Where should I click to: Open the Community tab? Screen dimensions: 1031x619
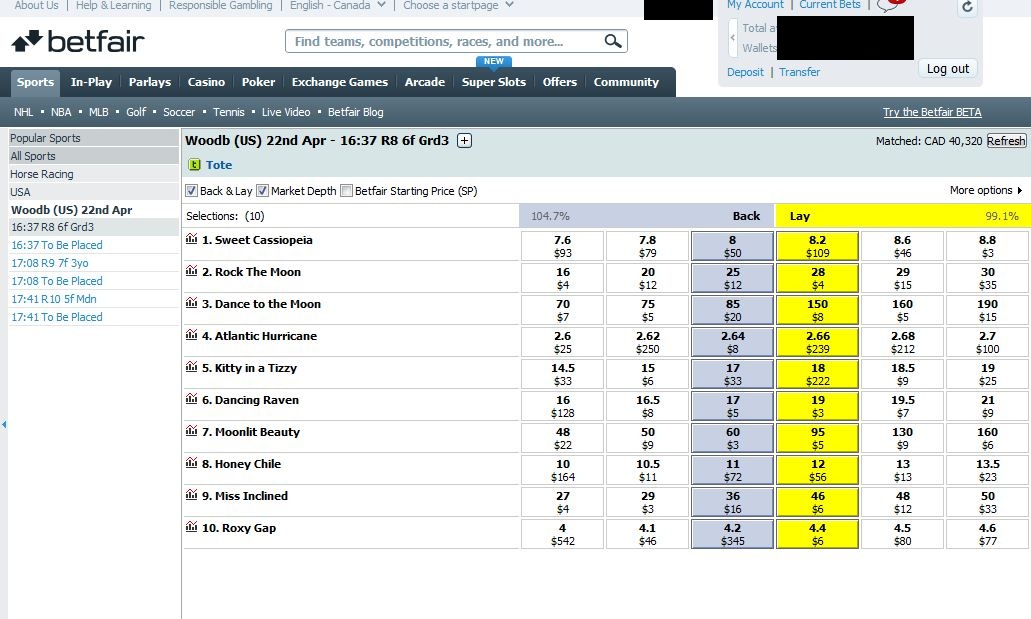pos(626,82)
